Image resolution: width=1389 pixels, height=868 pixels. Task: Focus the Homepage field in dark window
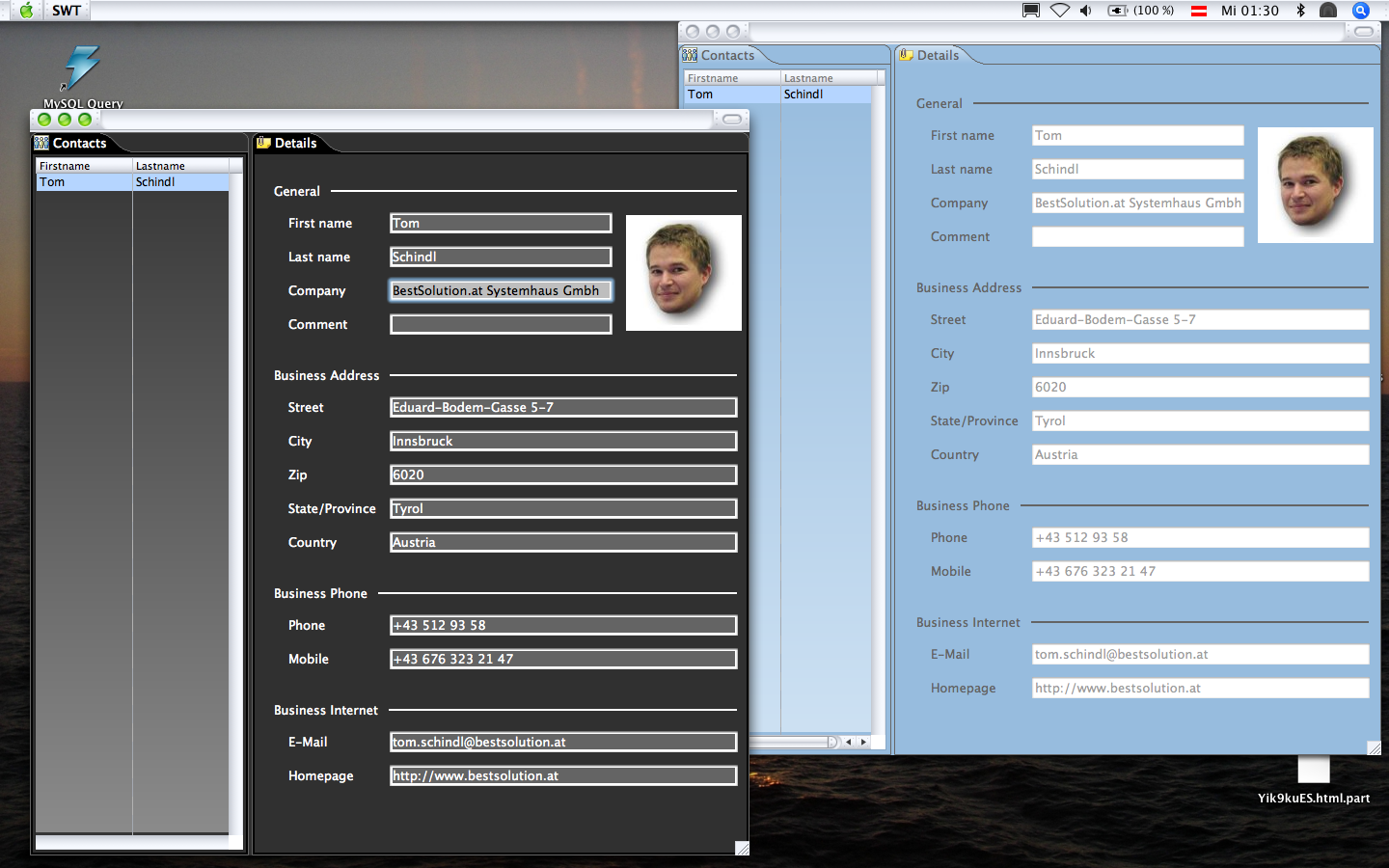[x=563, y=776]
